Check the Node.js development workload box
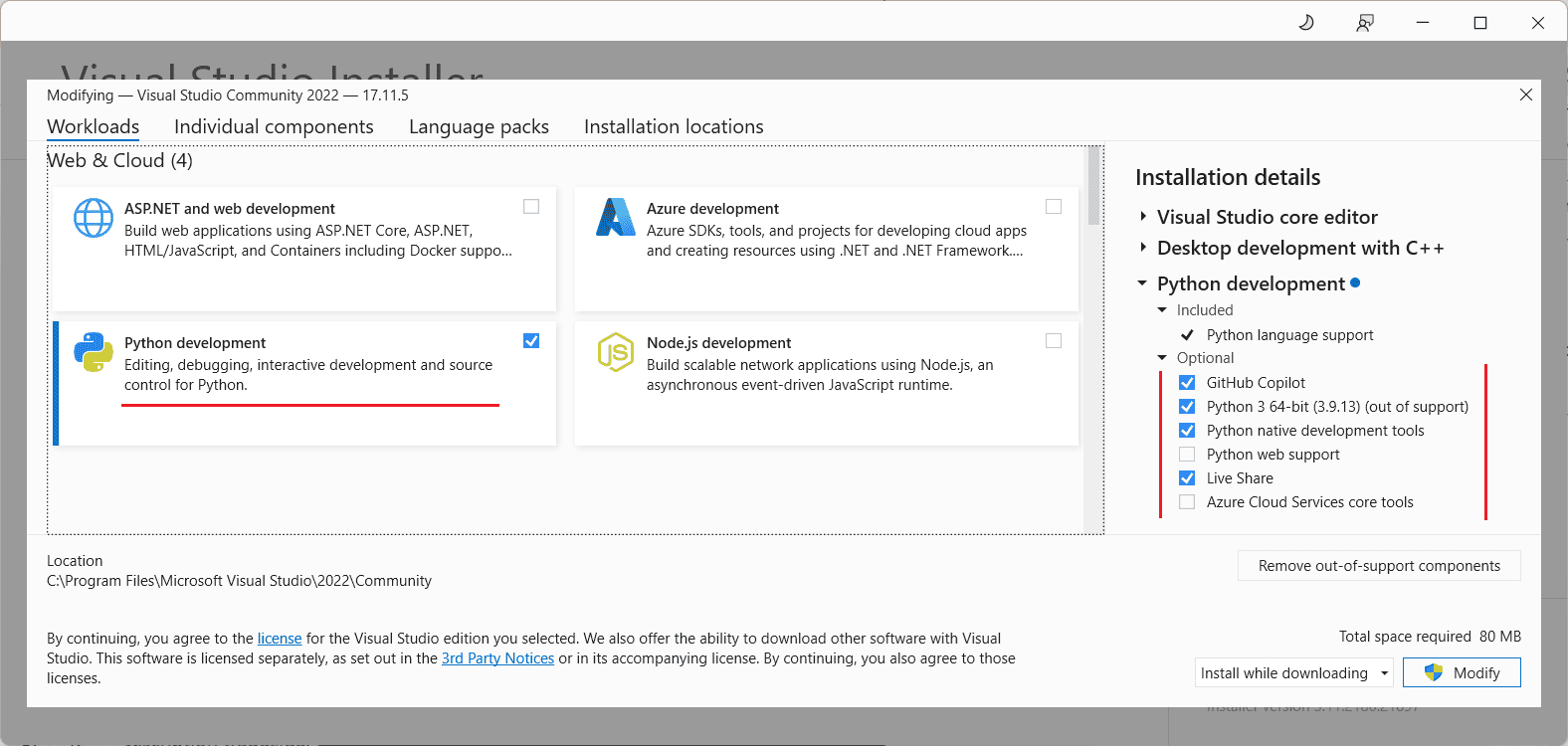 click(x=1054, y=341)
